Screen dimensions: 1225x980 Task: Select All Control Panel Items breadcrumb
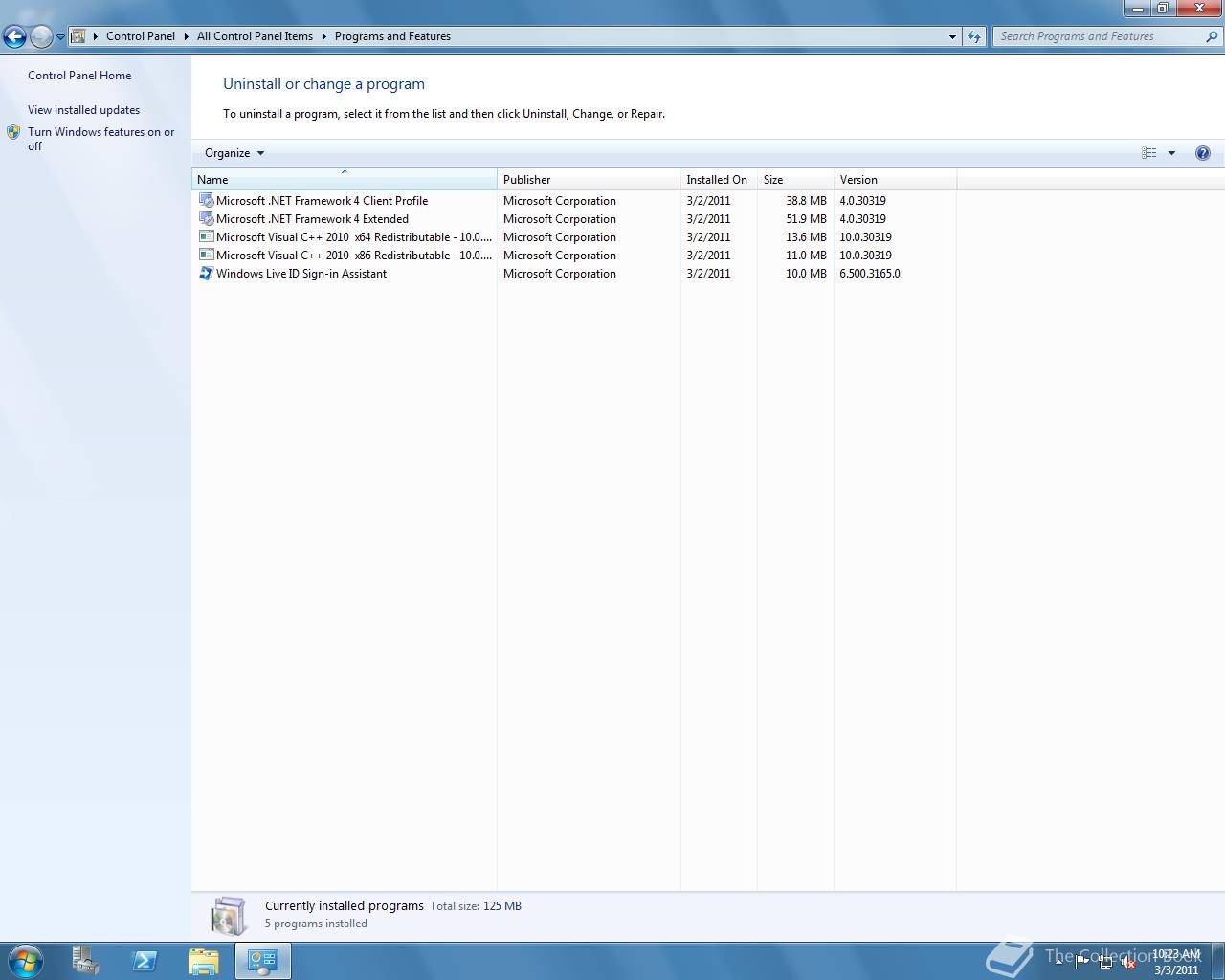click(255, 36)
